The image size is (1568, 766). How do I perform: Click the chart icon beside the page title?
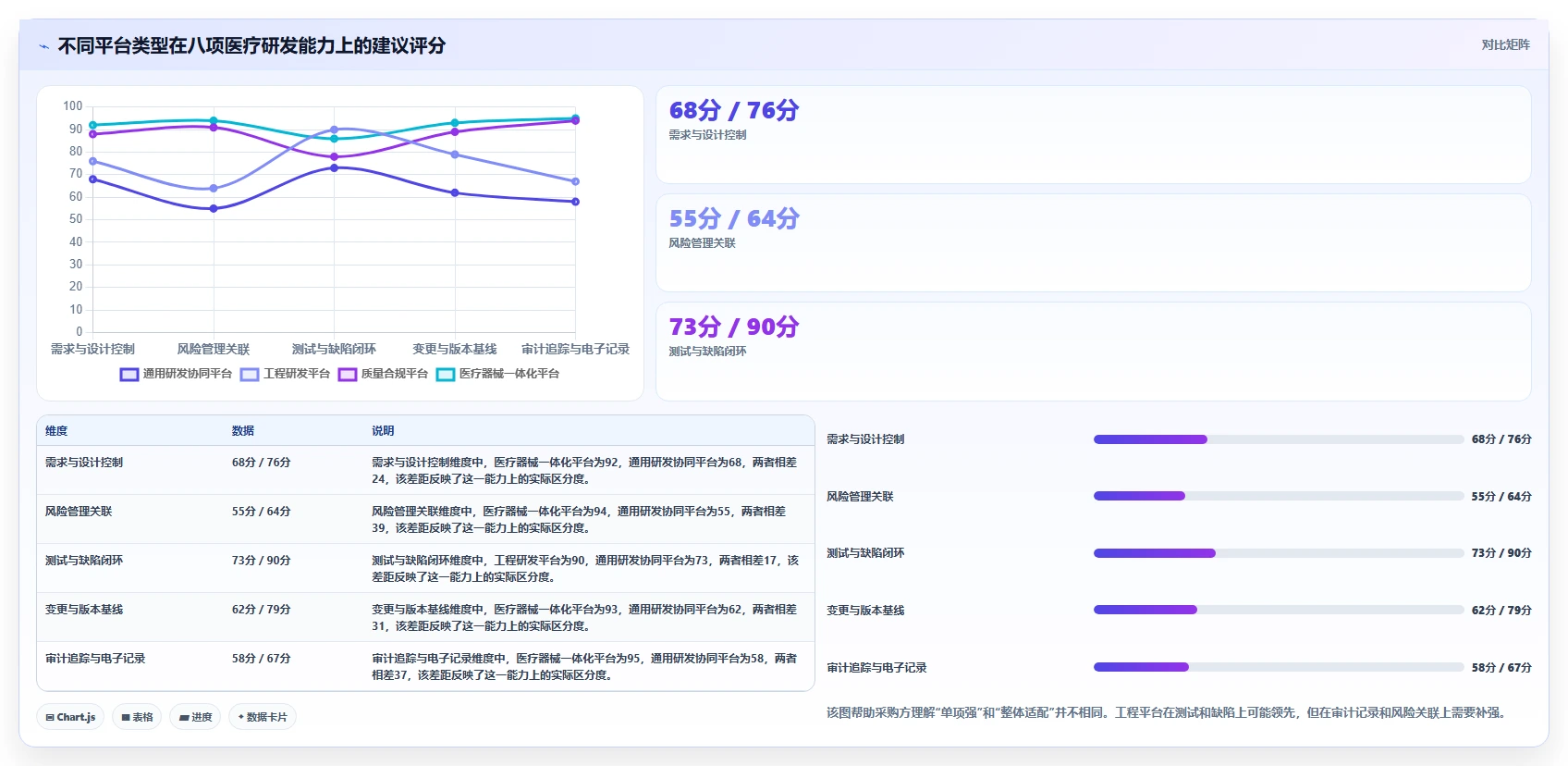43,46
